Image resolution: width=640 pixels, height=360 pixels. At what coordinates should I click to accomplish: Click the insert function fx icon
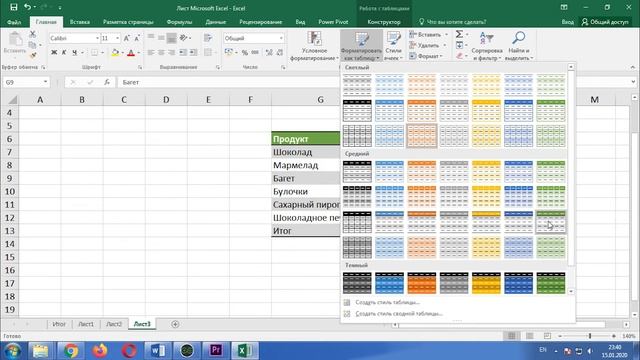coord(107,82)
